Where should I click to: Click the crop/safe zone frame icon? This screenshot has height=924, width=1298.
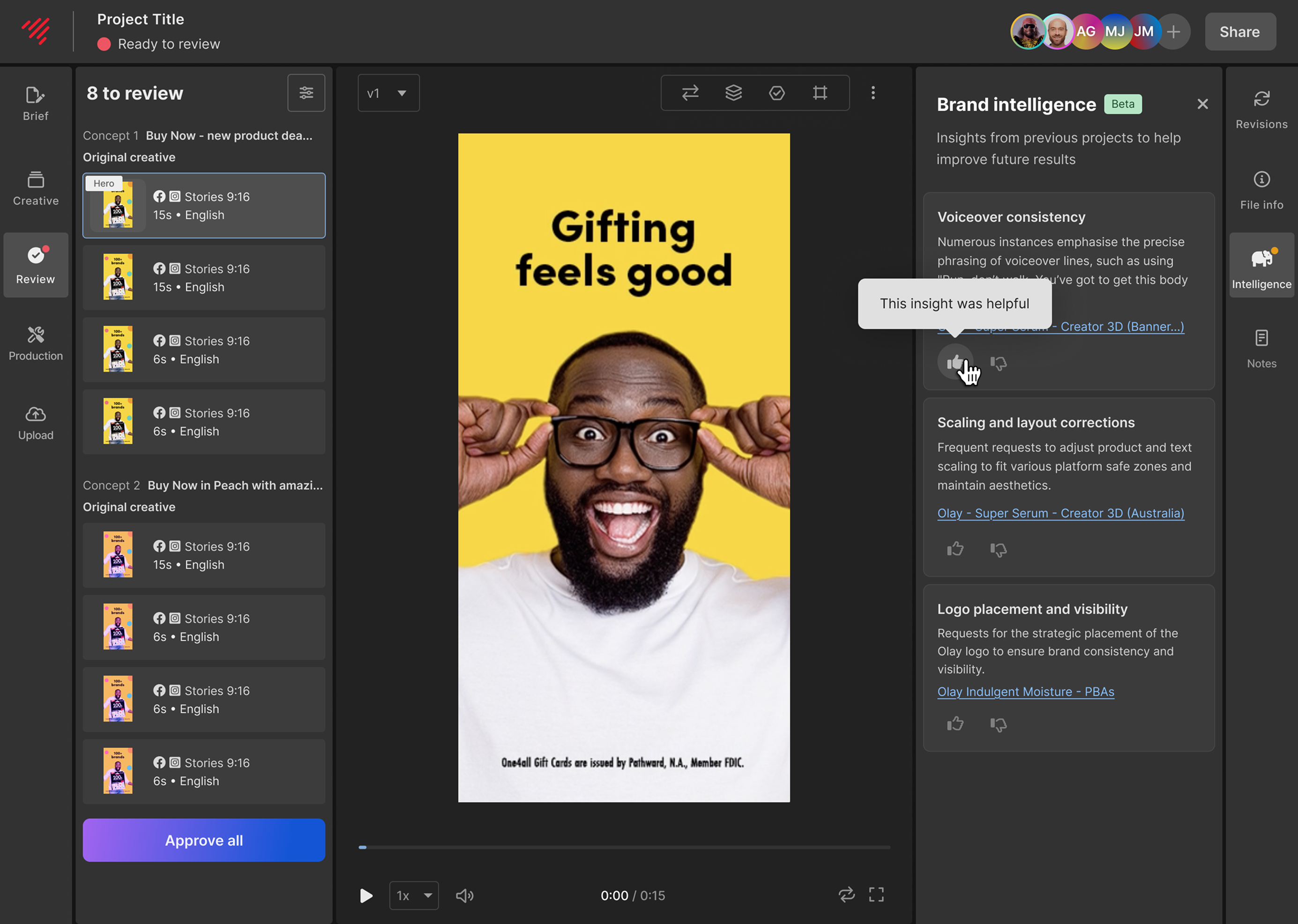pyautogui.click(x=820, y=93)
